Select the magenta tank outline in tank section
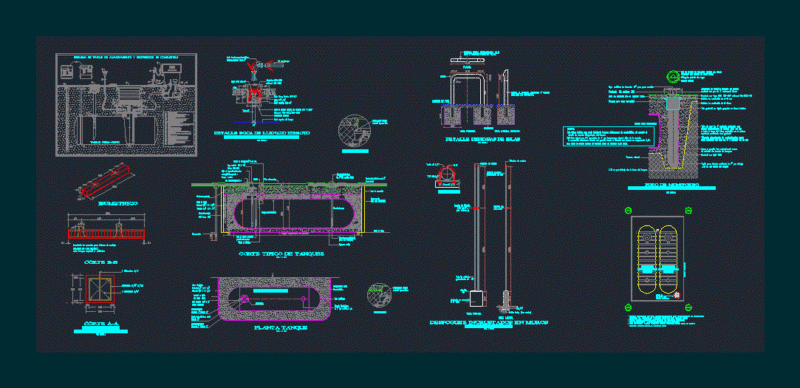The image size is (800, 388). 293,214
